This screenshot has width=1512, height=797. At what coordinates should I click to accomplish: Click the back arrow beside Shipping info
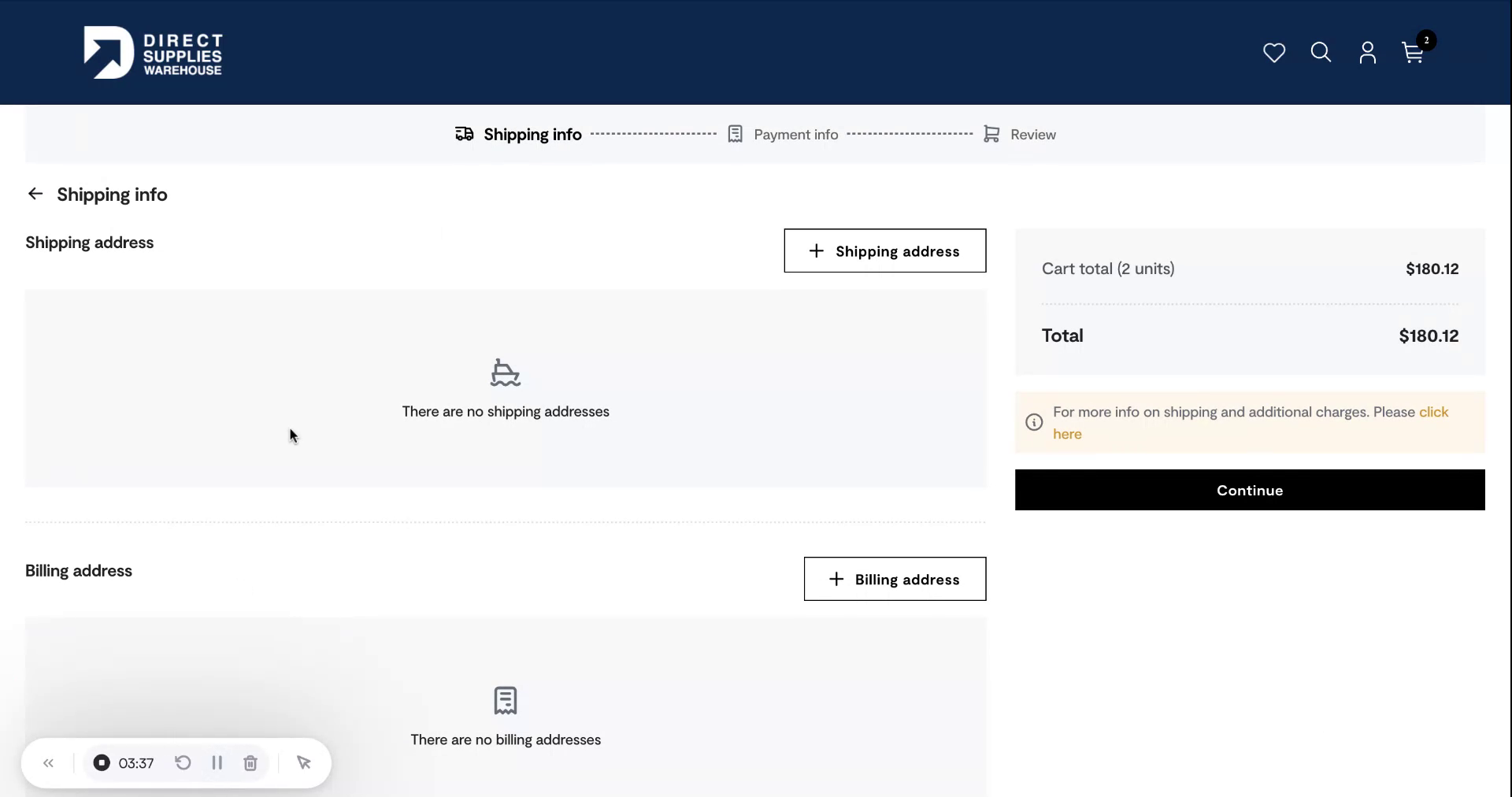[x=35, y=194]
